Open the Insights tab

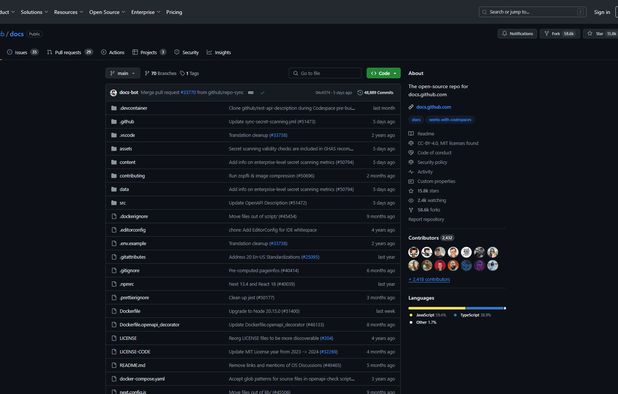pyautogui.click(x=219, y=52)
